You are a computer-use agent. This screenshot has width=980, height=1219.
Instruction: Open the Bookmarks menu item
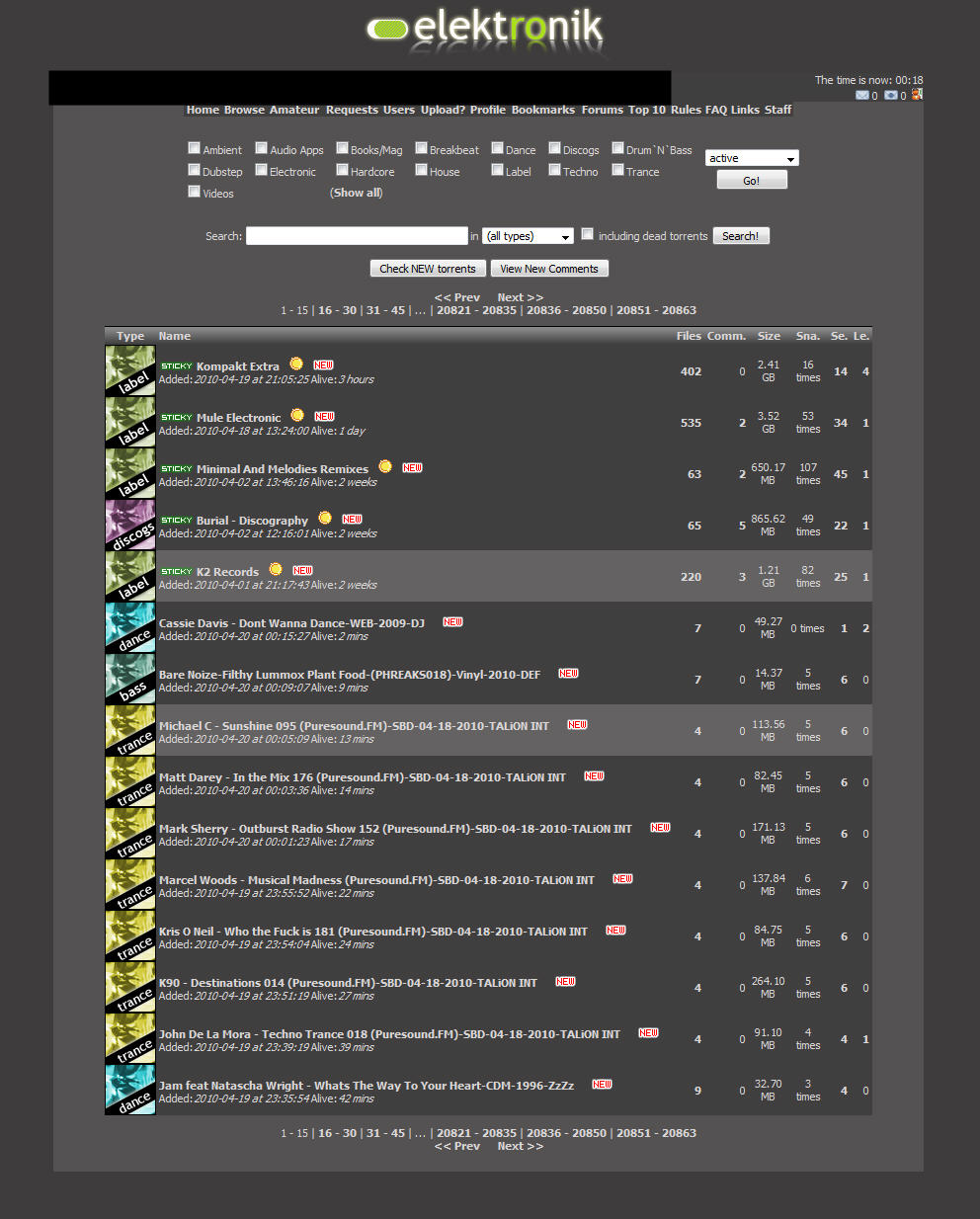[543, 110]
